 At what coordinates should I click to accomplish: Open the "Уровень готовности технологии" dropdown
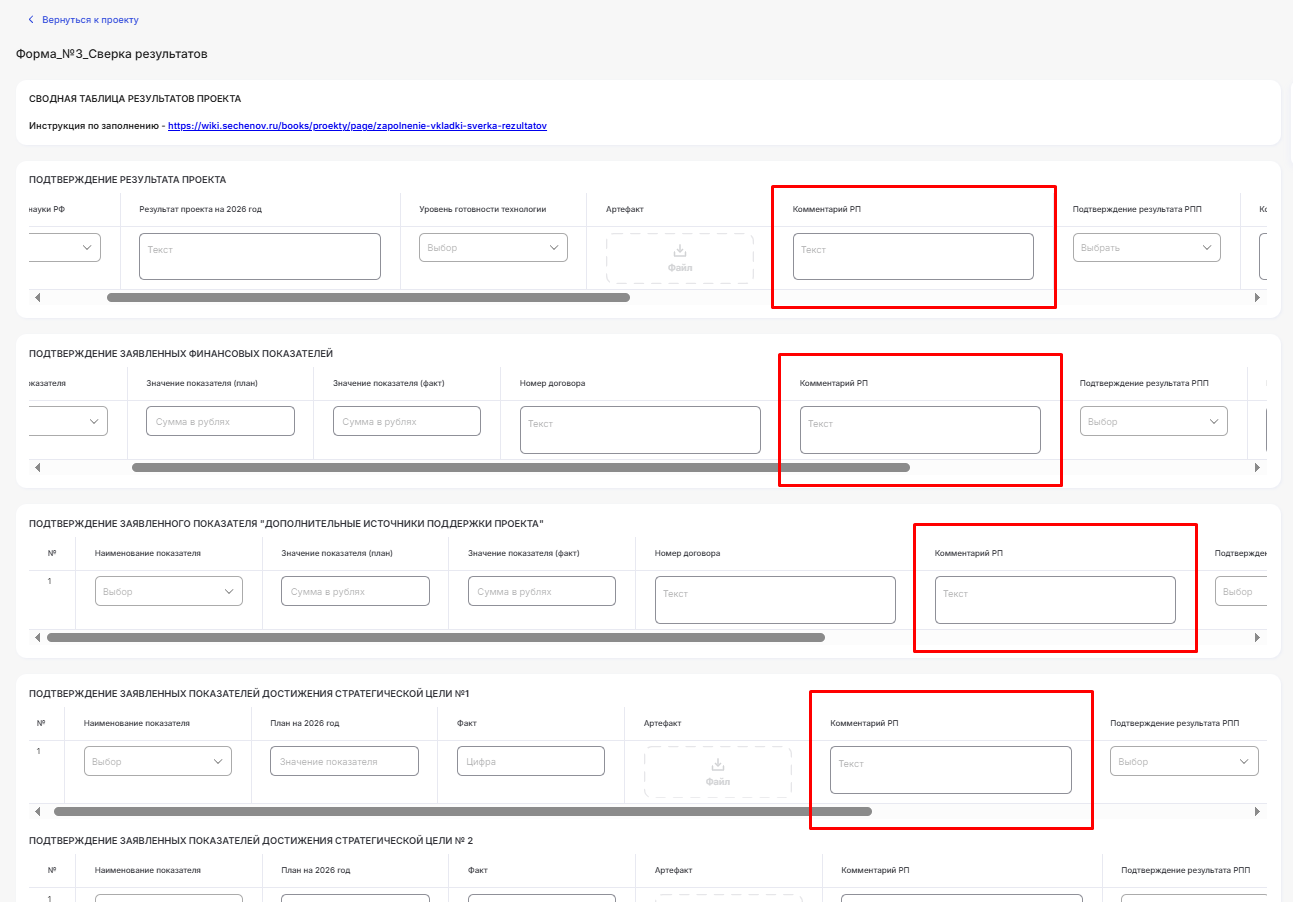tap(493, 248)
